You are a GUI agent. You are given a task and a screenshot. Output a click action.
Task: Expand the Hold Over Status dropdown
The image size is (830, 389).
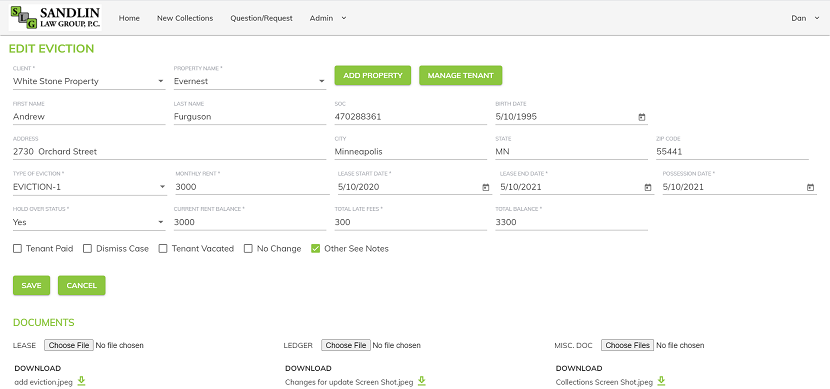pos(89,222)
